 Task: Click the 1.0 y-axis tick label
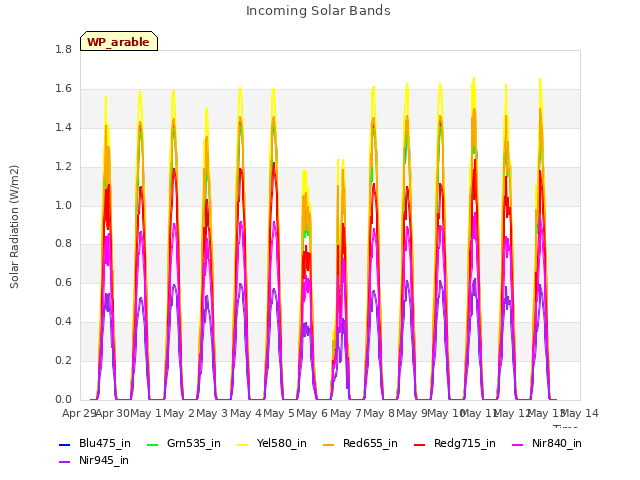(63, 205)
